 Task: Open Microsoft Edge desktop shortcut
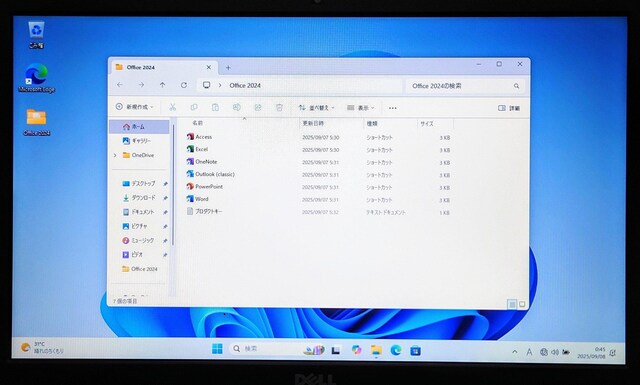click(x=36, y=78)
